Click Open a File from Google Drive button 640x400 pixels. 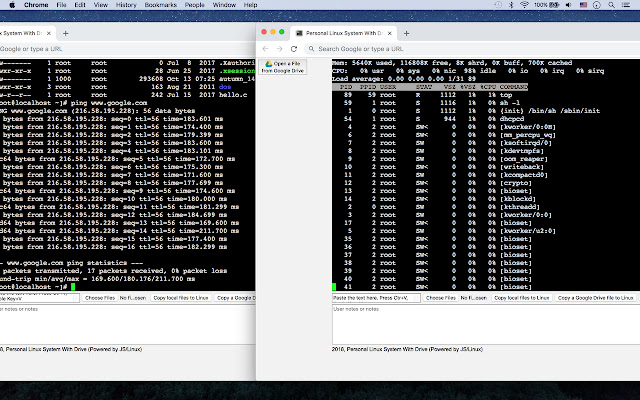point(282,67)
